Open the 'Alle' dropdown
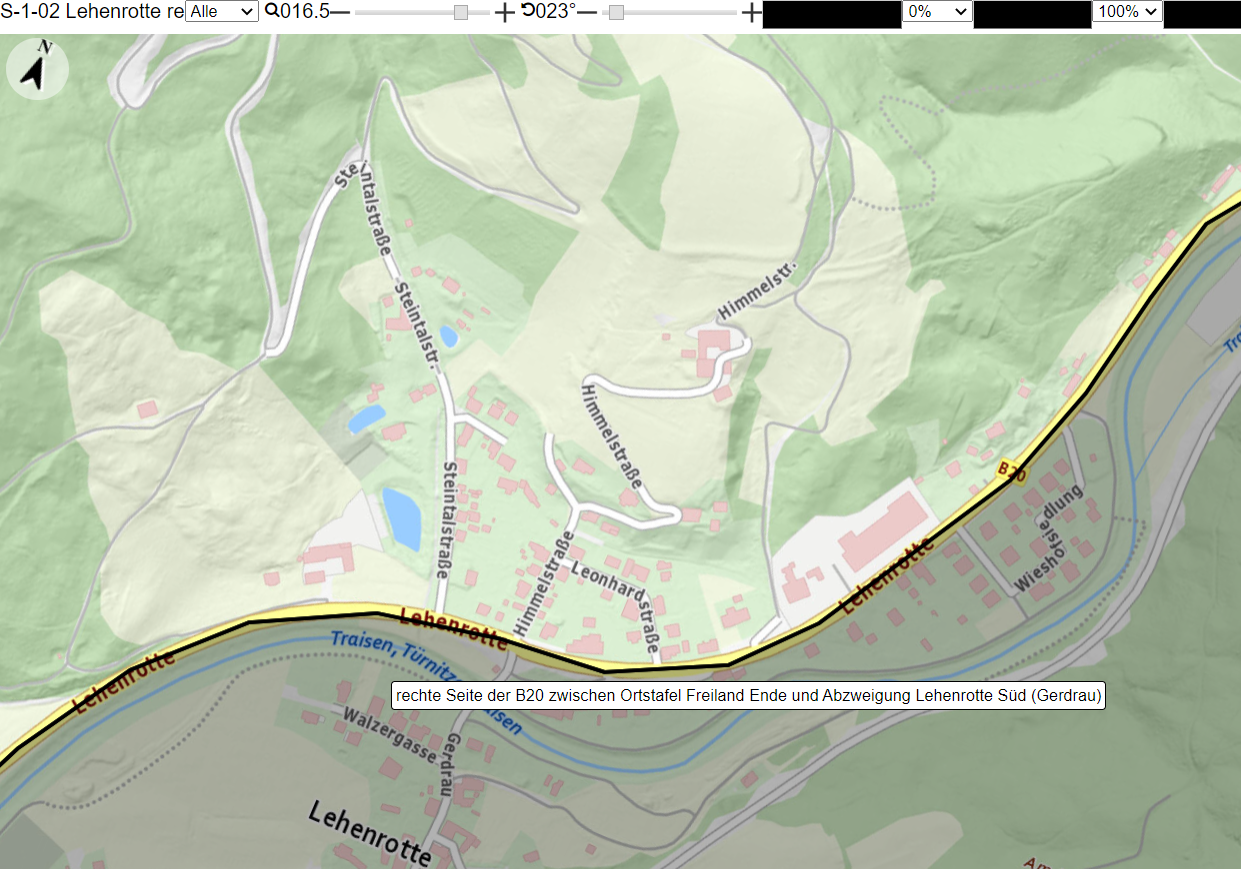The width and height of the screenshot is (1241, 869). [x=222, y=11]
